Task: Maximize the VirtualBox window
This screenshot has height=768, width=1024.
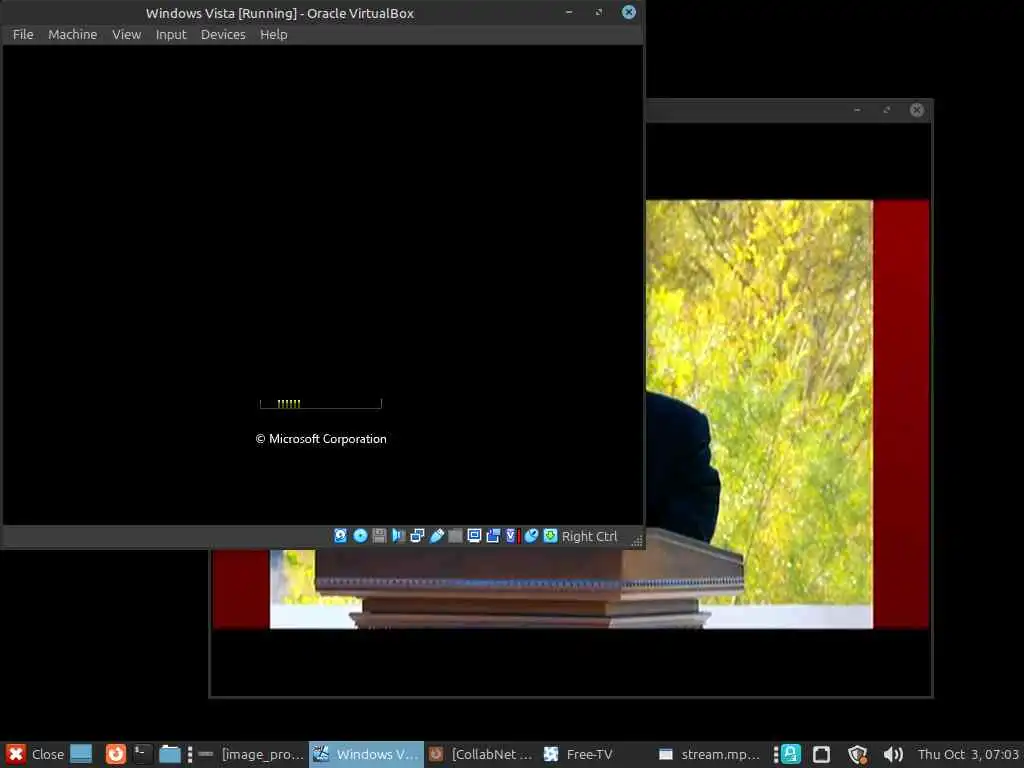Action: pyautogui.click(x=599, y=12)
